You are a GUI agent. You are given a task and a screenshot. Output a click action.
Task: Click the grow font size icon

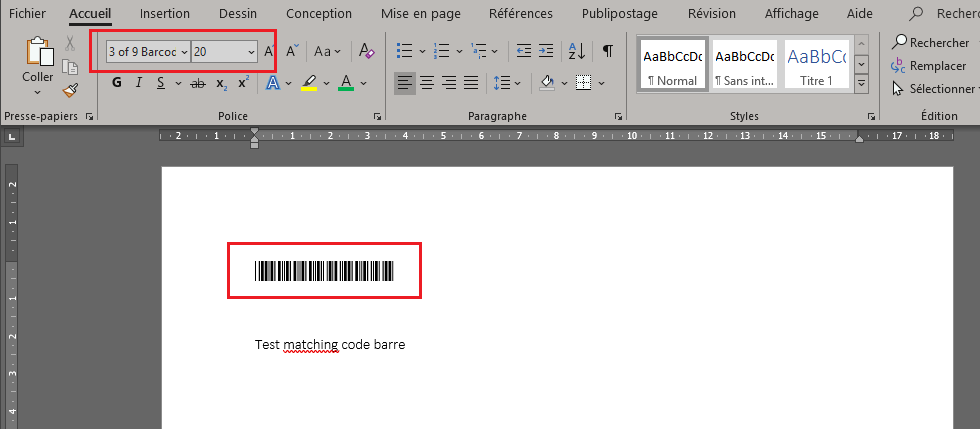point(269,51)
